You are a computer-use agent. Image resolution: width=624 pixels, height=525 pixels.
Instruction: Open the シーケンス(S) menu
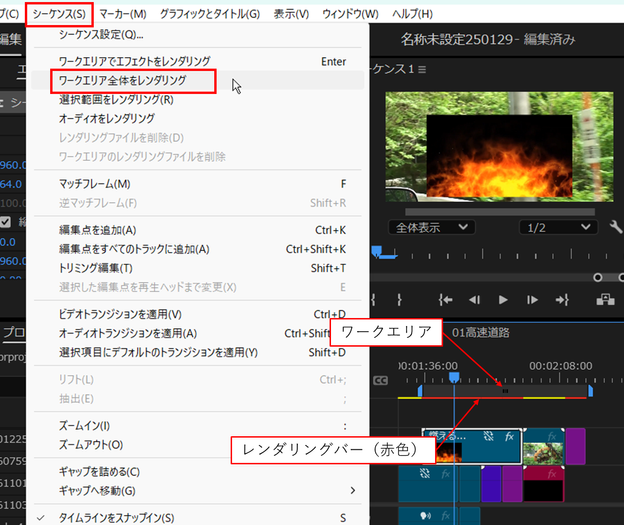(59, 14)
